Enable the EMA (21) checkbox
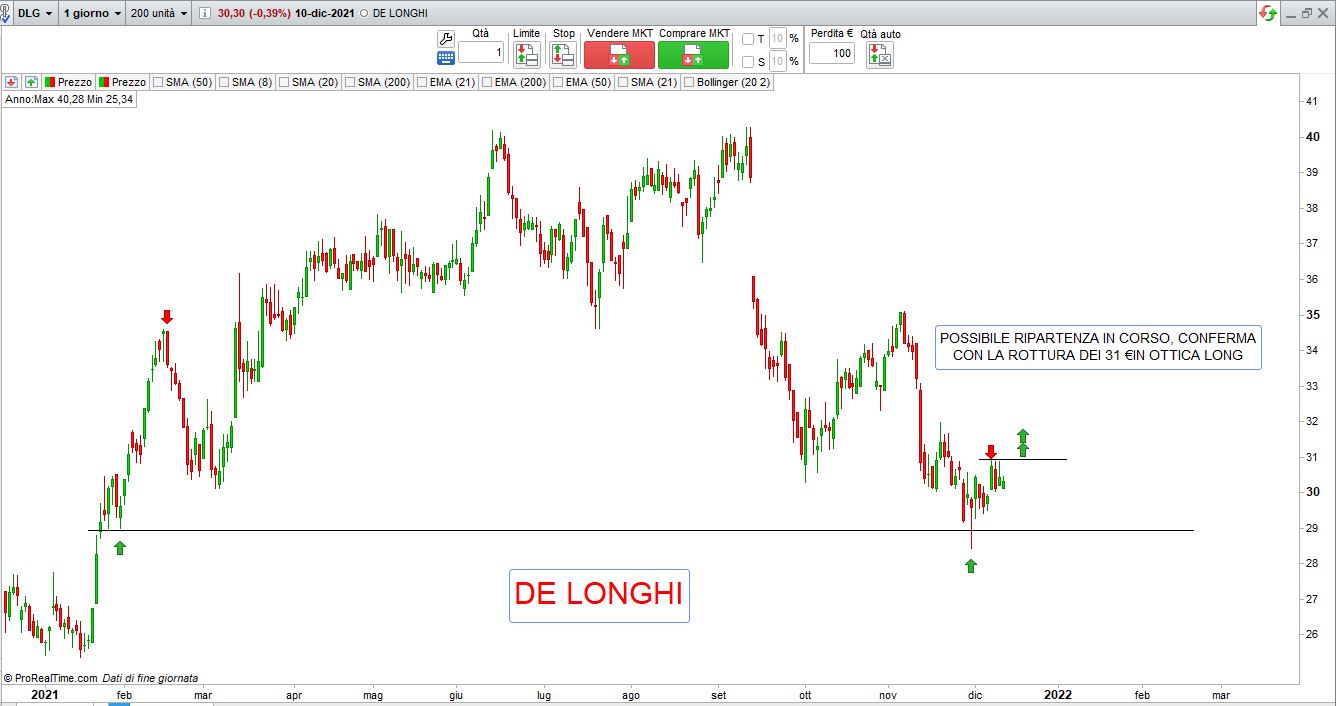 (x=421, y=83)
